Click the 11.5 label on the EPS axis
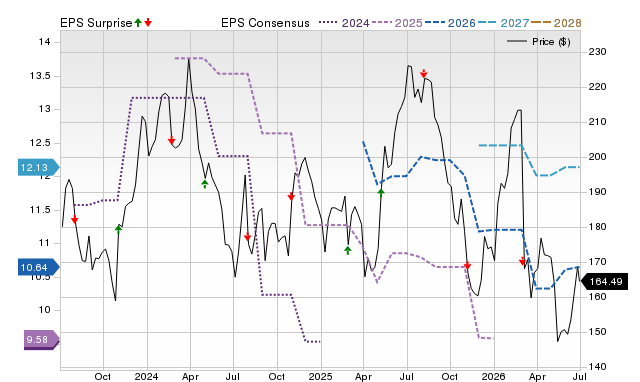The width and height of the screenshot is (640, 382). click(40, 210)
